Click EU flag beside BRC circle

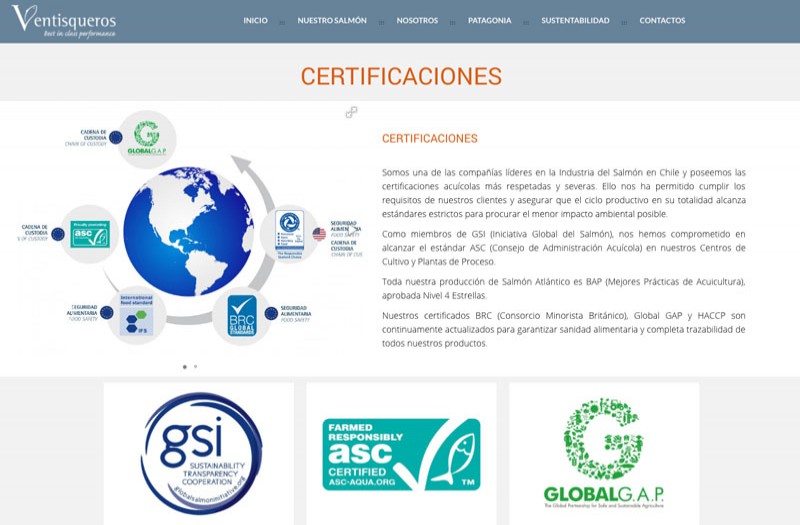click(x=271, y=313)
